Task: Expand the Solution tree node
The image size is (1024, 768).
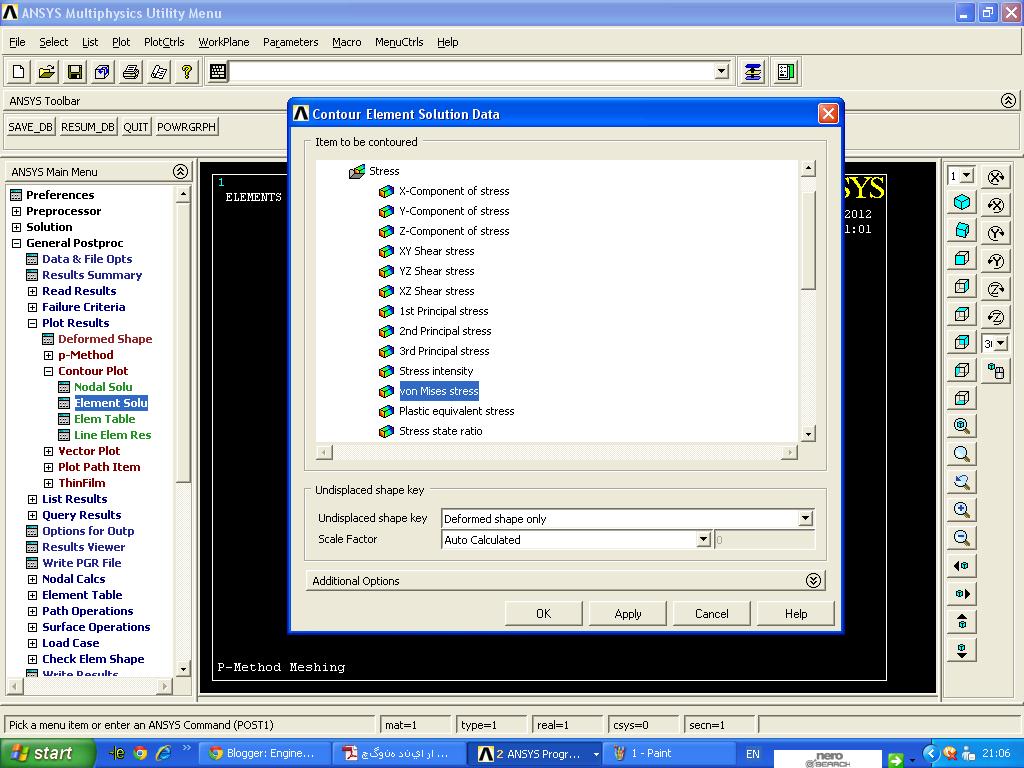Action: pyautogui.click(x=16, y=227)
